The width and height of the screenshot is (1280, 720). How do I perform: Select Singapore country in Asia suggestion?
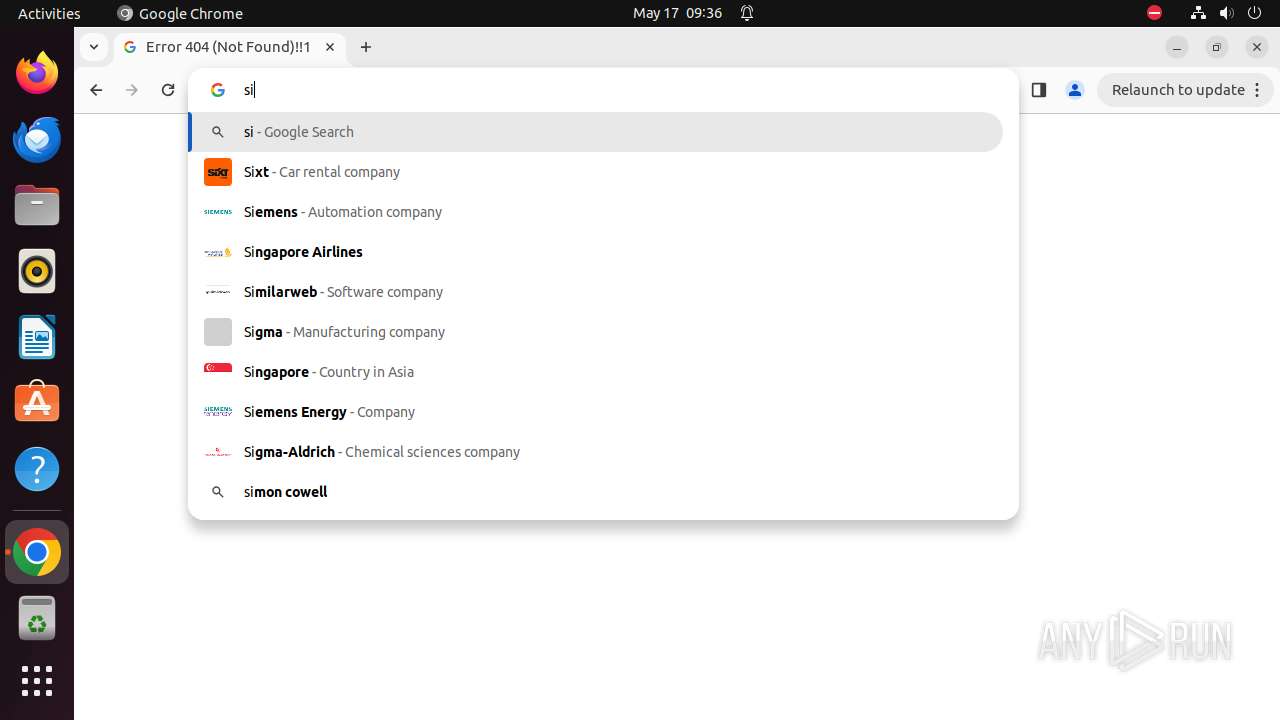tap(596, 372)
